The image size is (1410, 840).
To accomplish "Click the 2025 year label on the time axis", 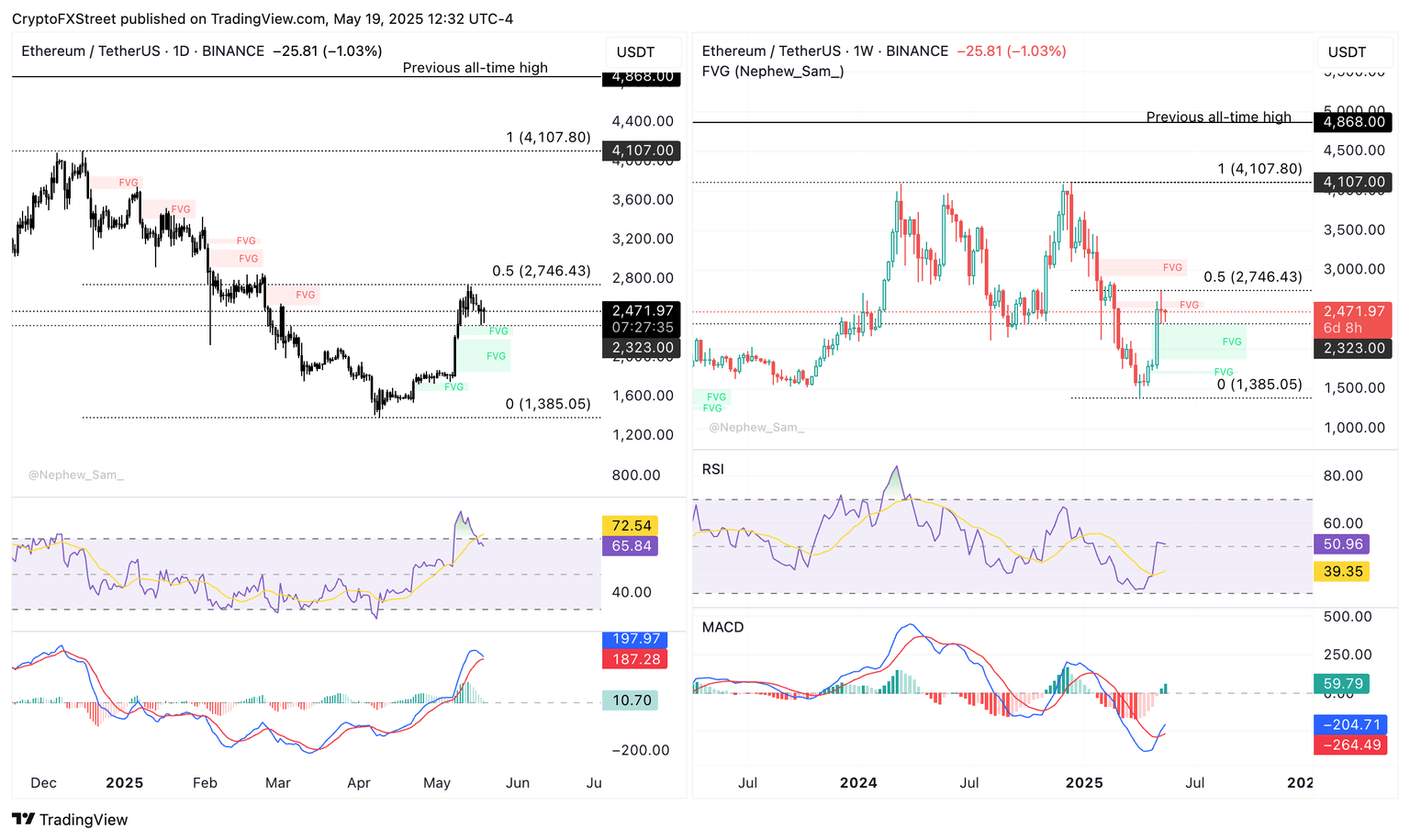I will pyautogui.click(x=125, y=783).
